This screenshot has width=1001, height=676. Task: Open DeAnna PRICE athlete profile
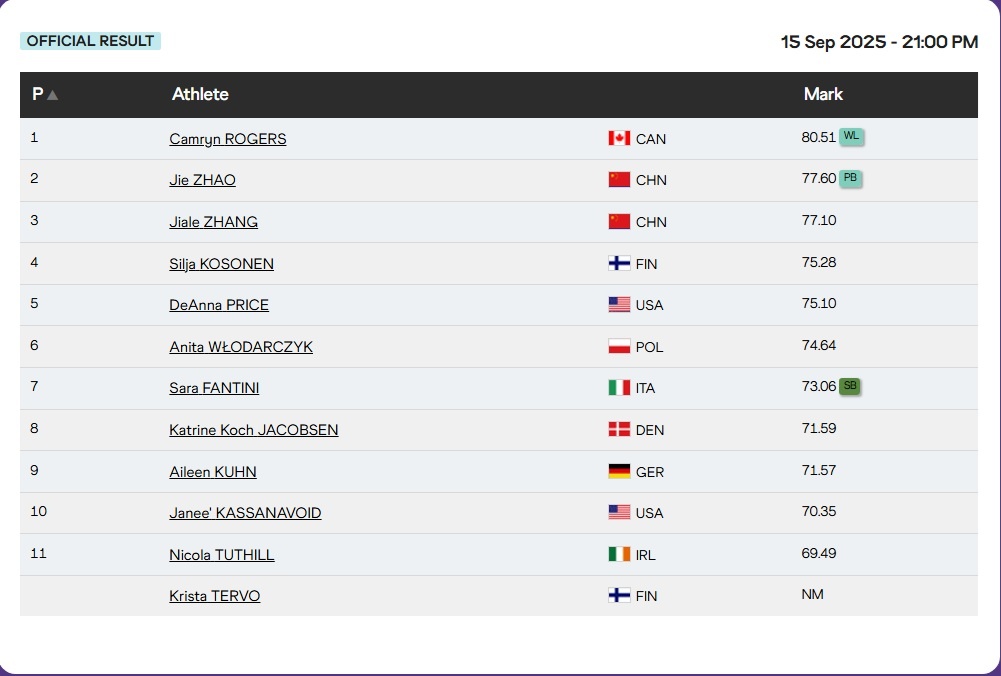tap(219, 305)
